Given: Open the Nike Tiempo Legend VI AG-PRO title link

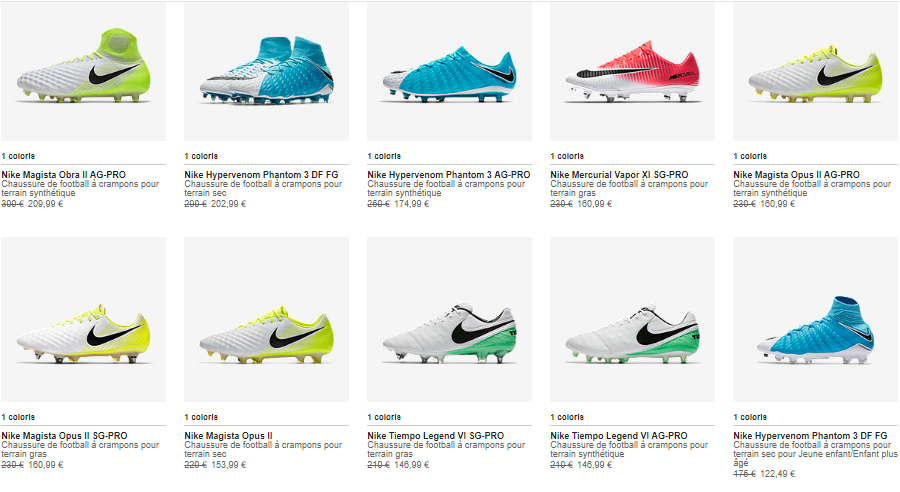Looking at the screenshot, I should click(x=619, y=436).
